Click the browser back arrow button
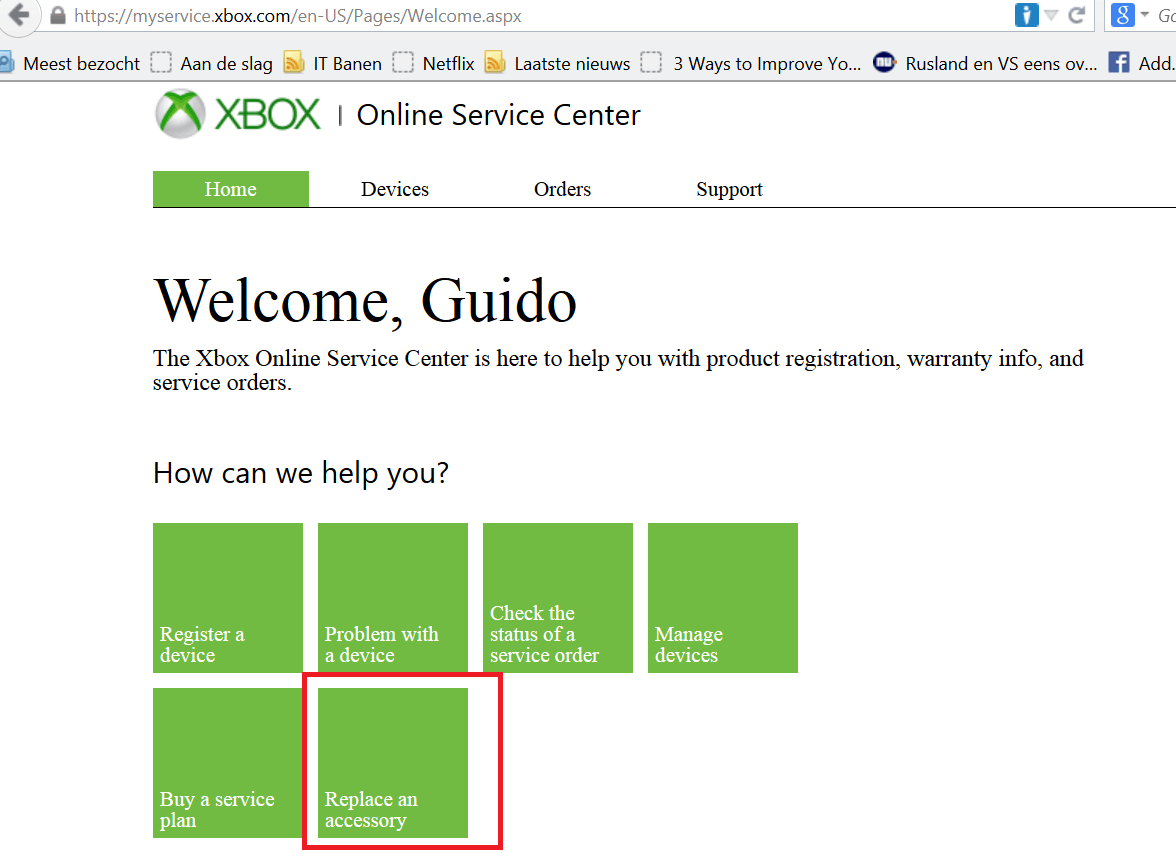 [x=18, y=15]
